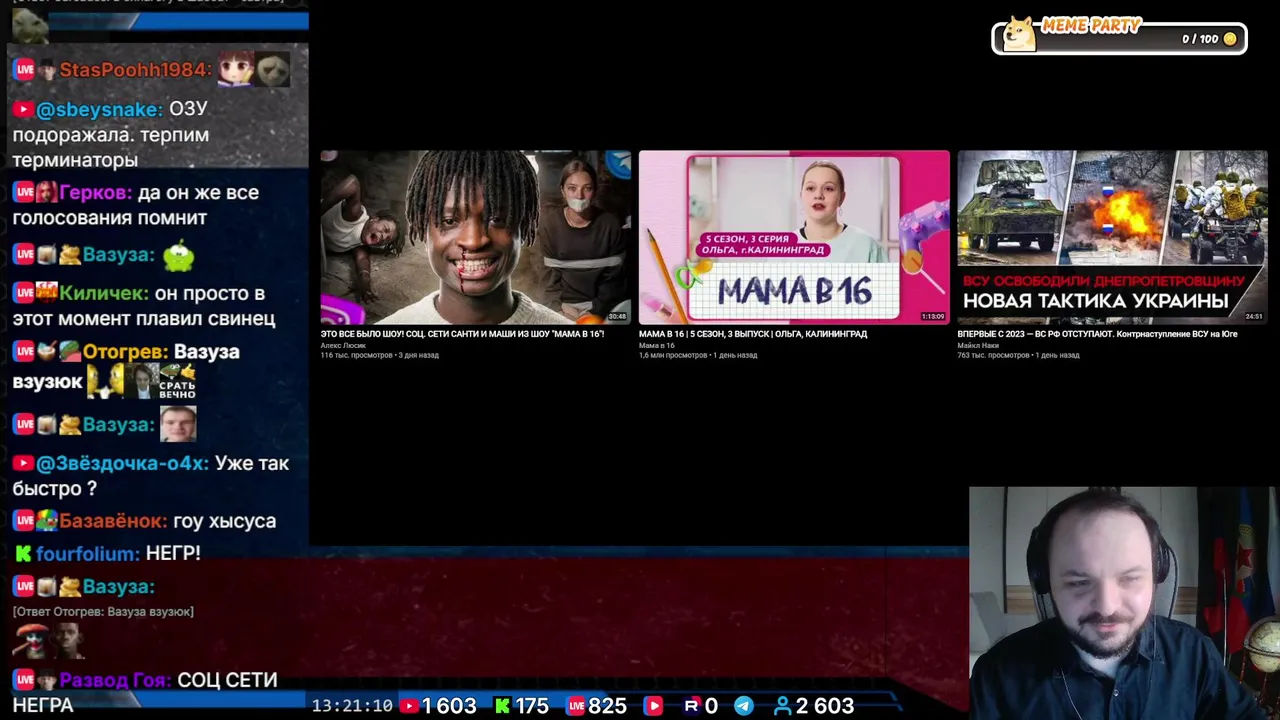
Task: Click the red-blue play icon in stats bar
Action: pos(653,706)
